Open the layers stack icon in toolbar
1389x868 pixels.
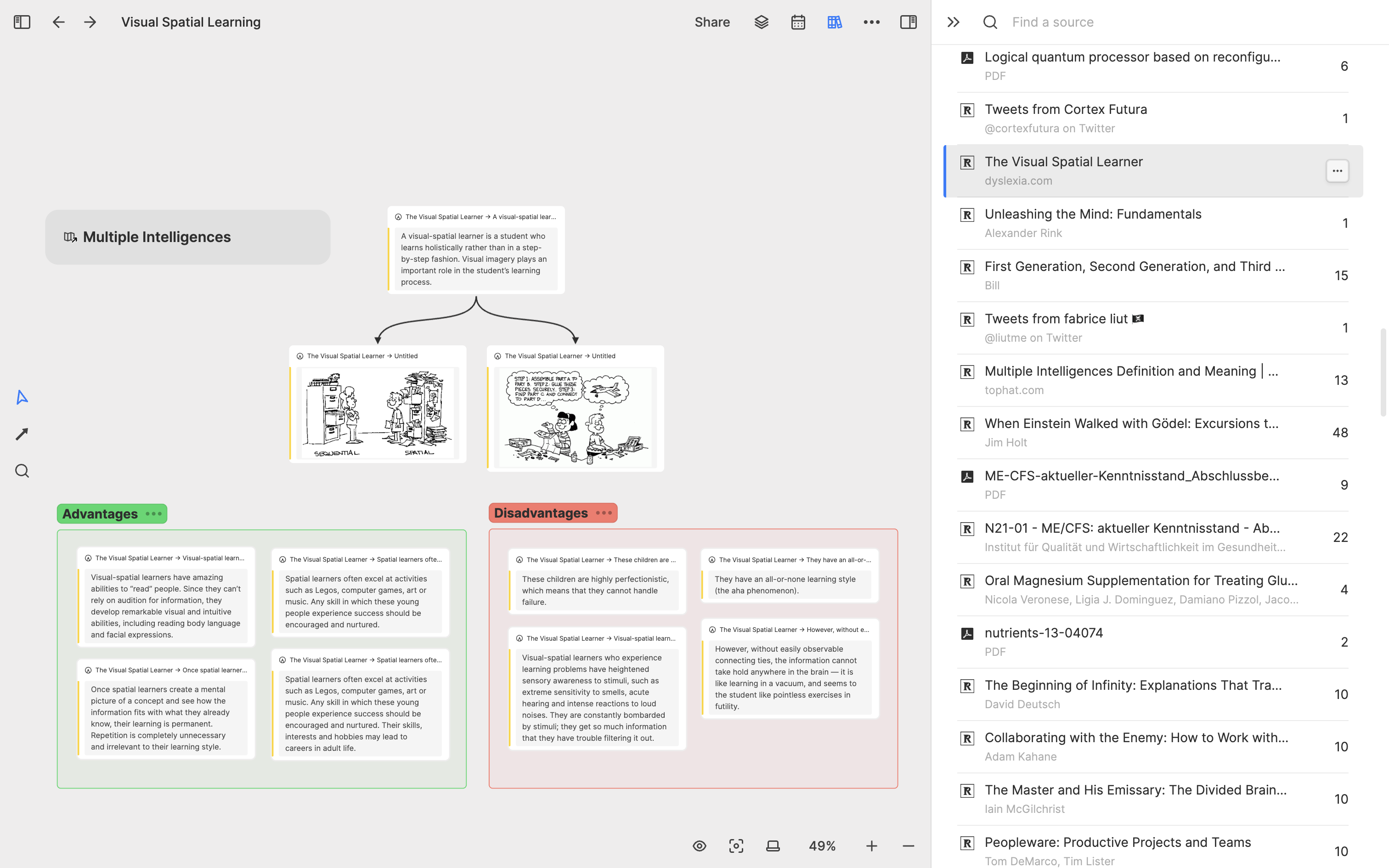(761, 22)
